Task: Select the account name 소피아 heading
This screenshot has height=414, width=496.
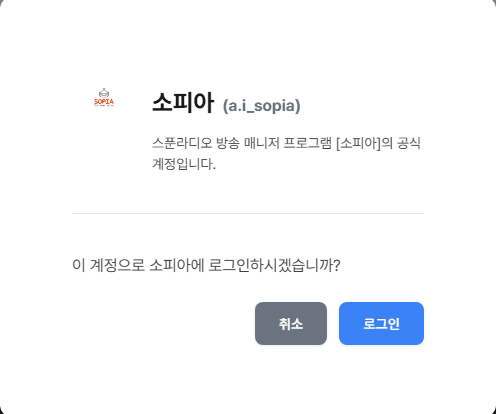Action: coord(183,103)
